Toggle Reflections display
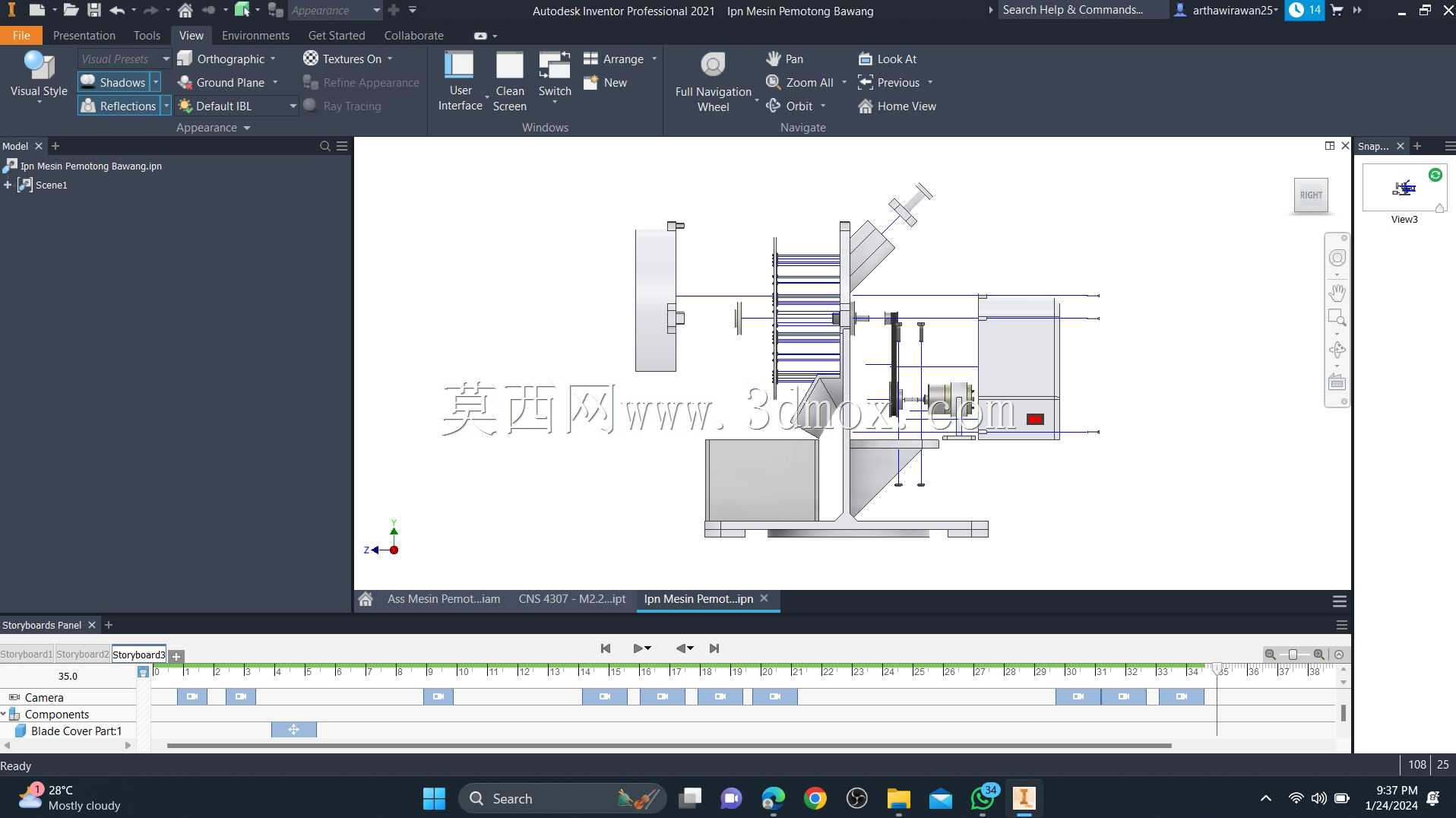The height and width of the screenshot is (818, 1456). point(119,106)
